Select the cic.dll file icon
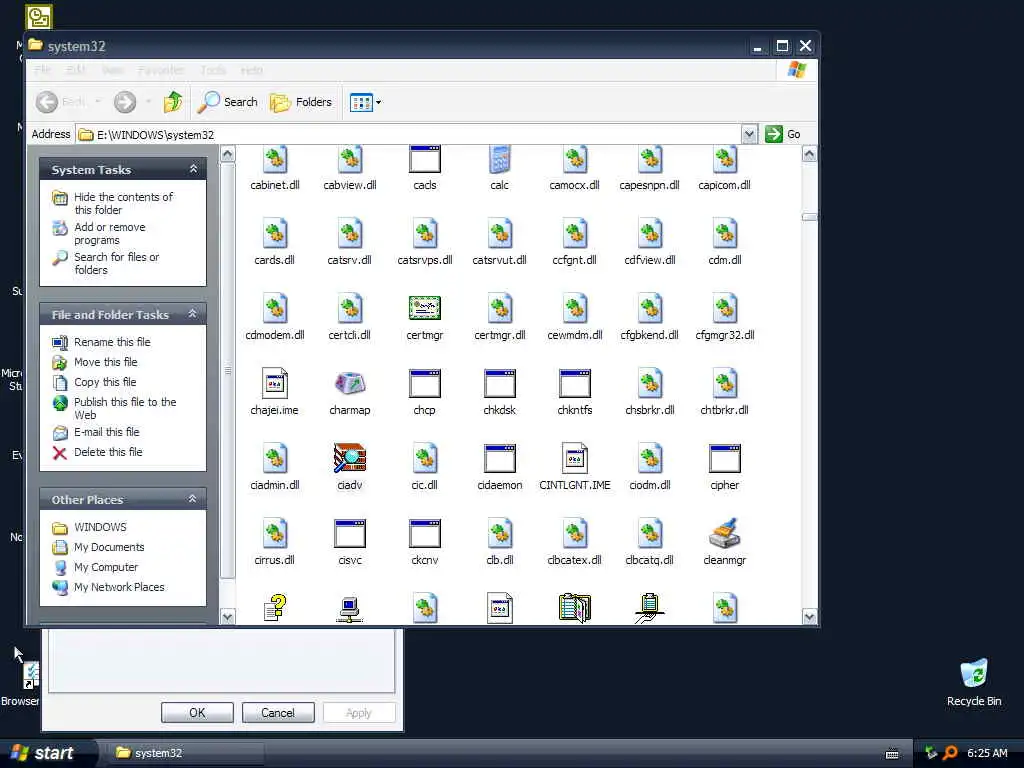The width and height of the screenshot is (1024, 768). pos(424,458)
